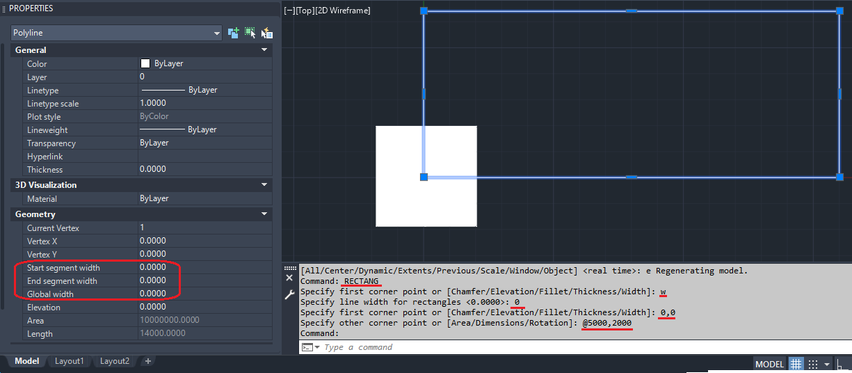Edit the Elevation value
The image size is (852, 373).
point(205,307)
